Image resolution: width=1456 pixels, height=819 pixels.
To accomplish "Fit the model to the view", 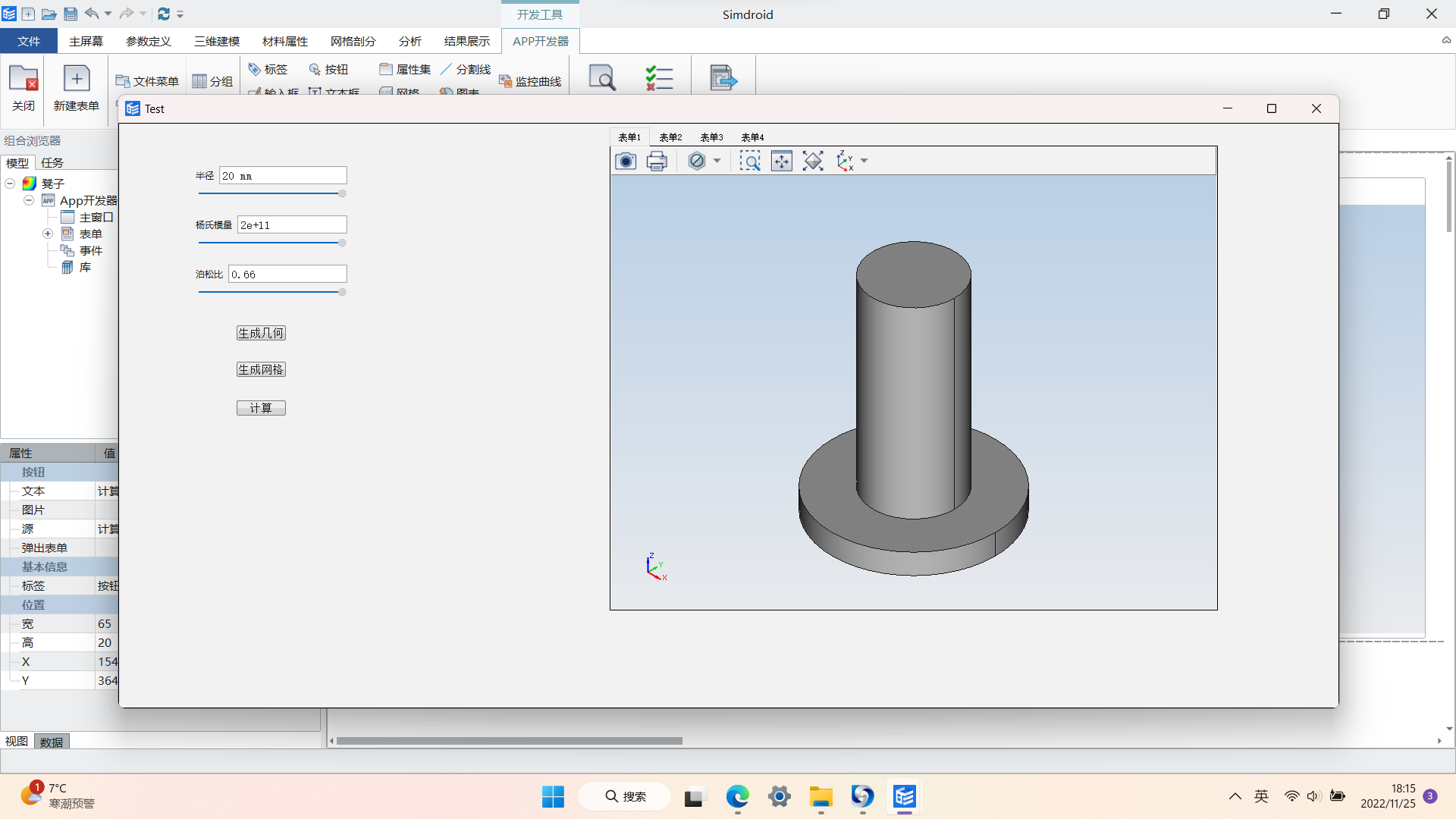I will click(813, 161).
